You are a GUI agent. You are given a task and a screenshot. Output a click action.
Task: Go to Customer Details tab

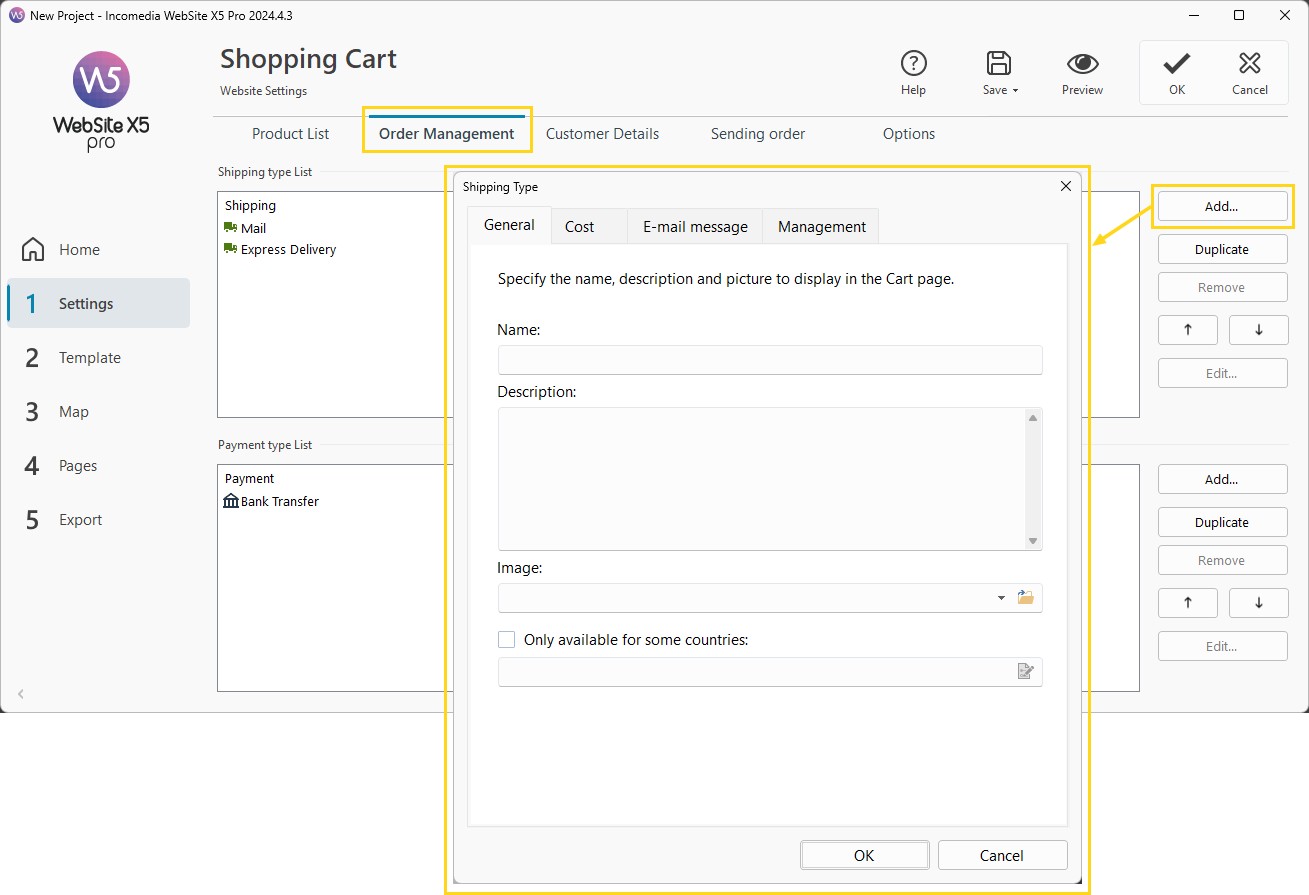pos(602,133)
